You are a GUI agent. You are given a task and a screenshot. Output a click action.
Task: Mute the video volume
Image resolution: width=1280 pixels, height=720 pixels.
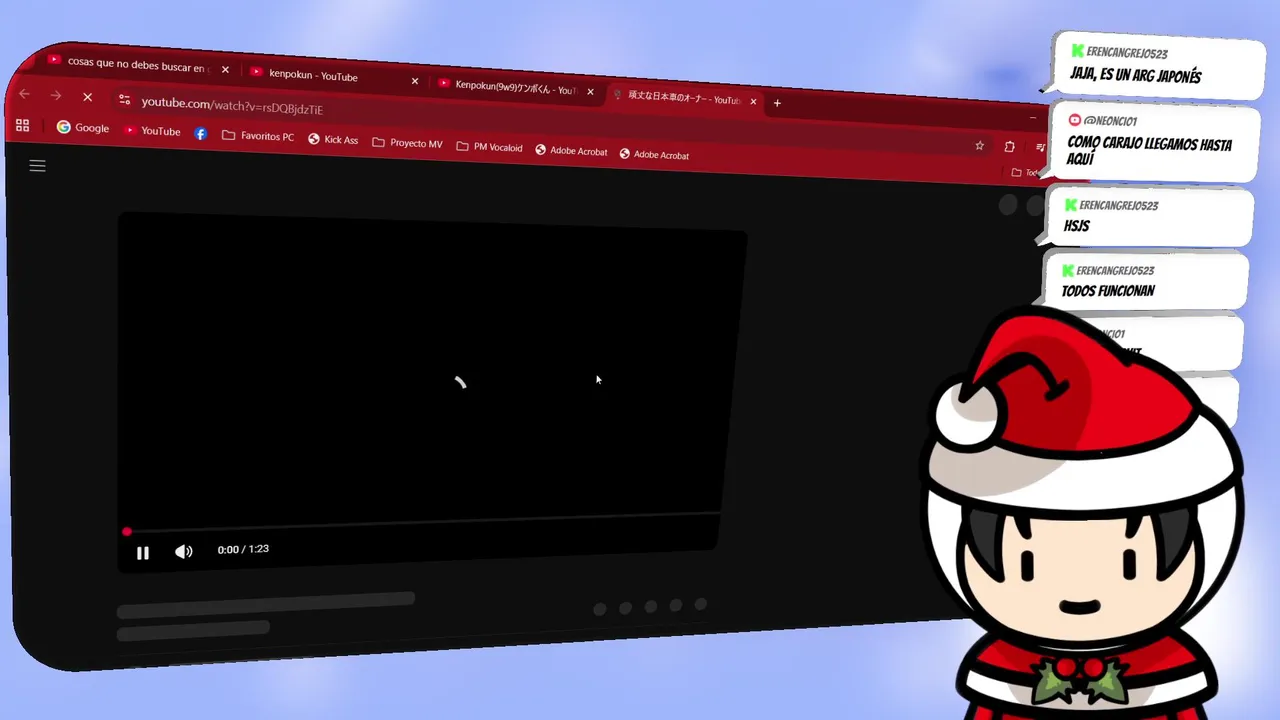pyautogui.click(x=184, y=552)
